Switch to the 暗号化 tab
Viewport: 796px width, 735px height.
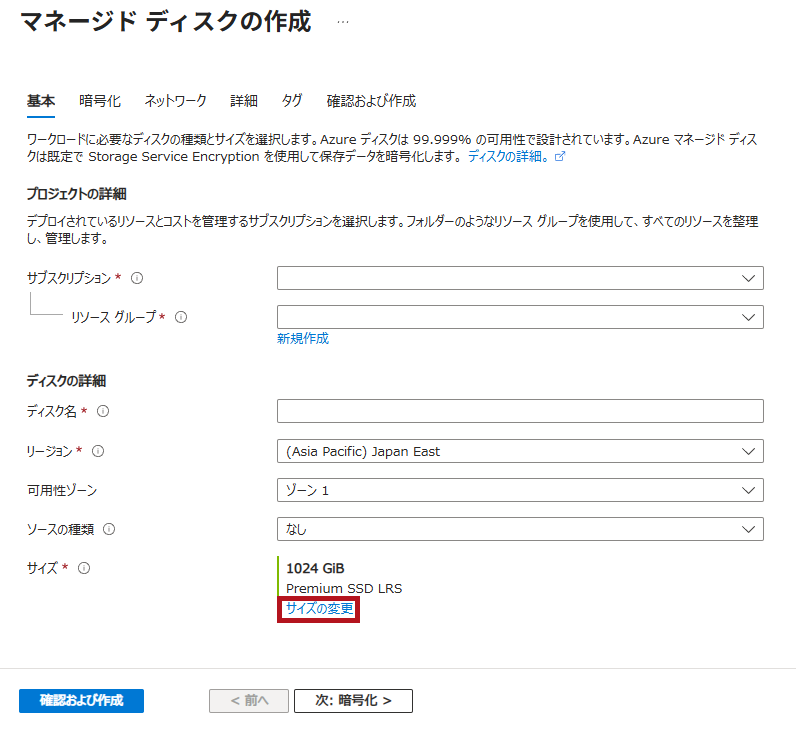tap(100, 101)
